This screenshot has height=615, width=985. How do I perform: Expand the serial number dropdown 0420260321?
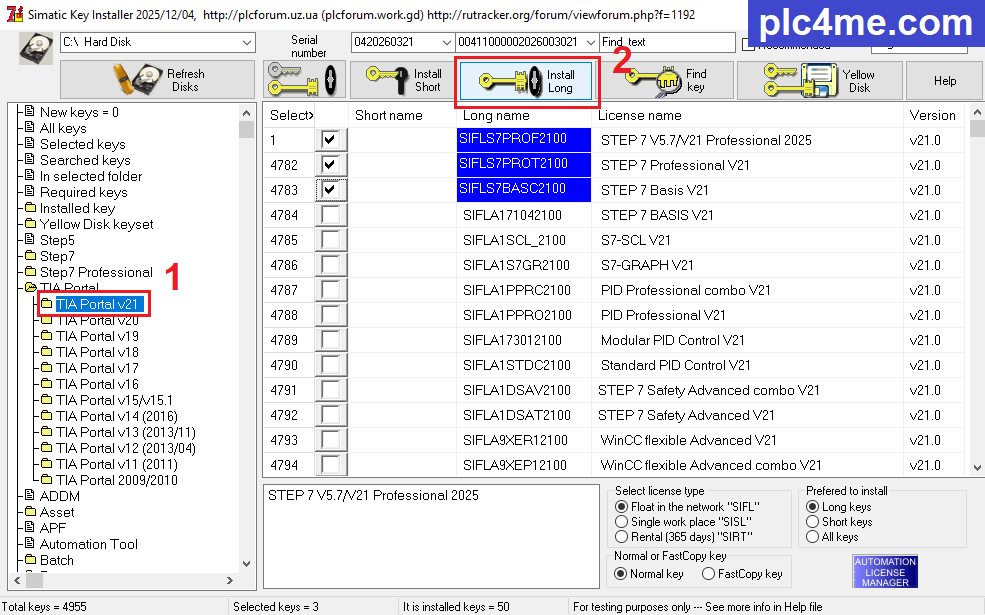pos(445,42)
